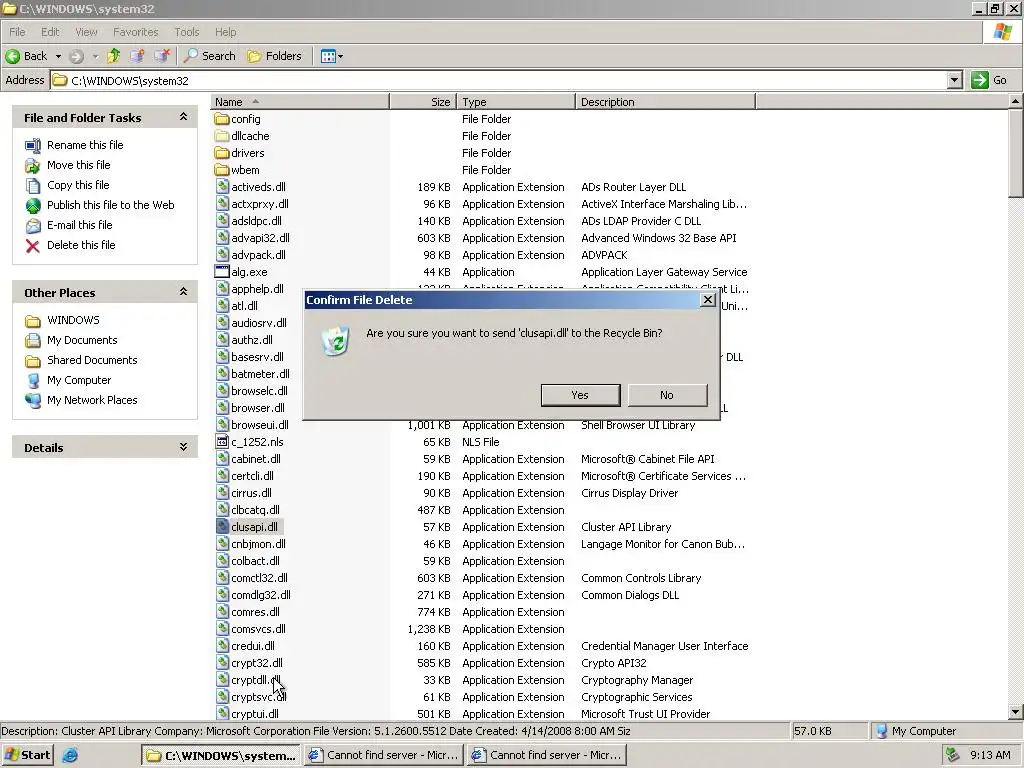Sort by the Name column header

tap(300, 102)
